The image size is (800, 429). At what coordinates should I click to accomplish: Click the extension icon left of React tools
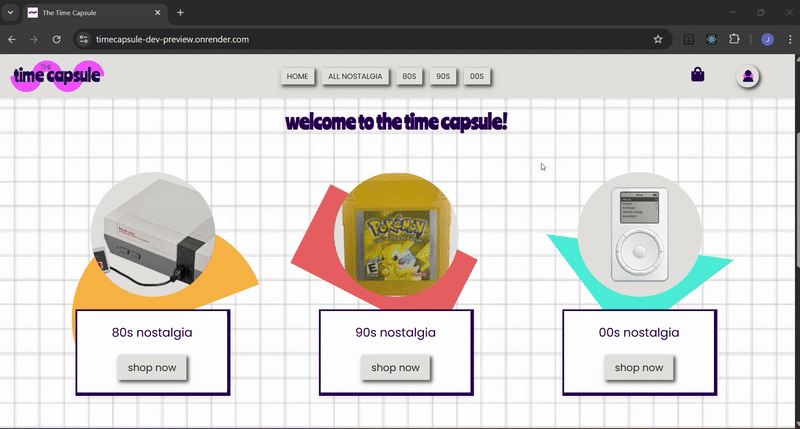[689, 39]
